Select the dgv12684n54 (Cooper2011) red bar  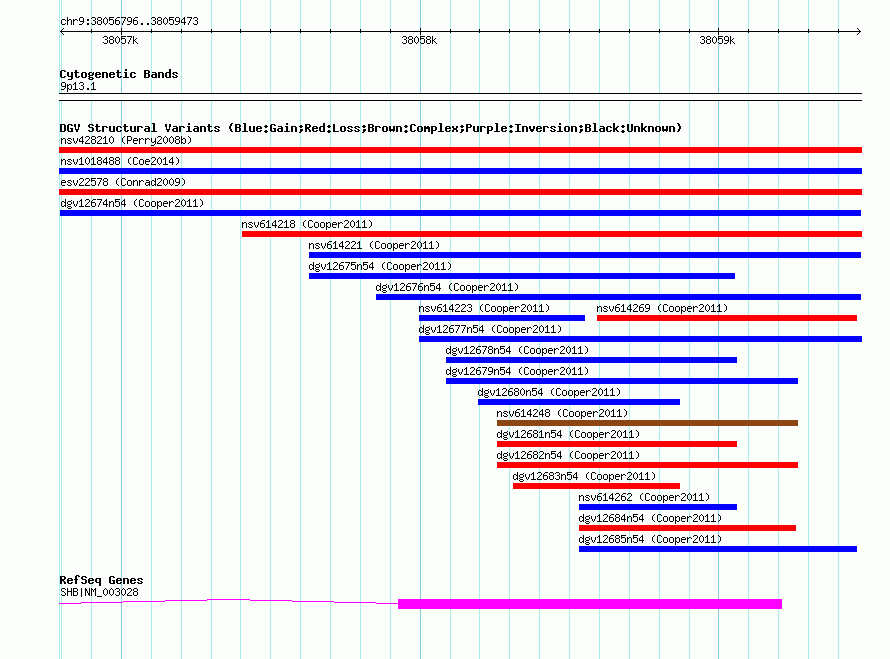(x=687, y=528)
